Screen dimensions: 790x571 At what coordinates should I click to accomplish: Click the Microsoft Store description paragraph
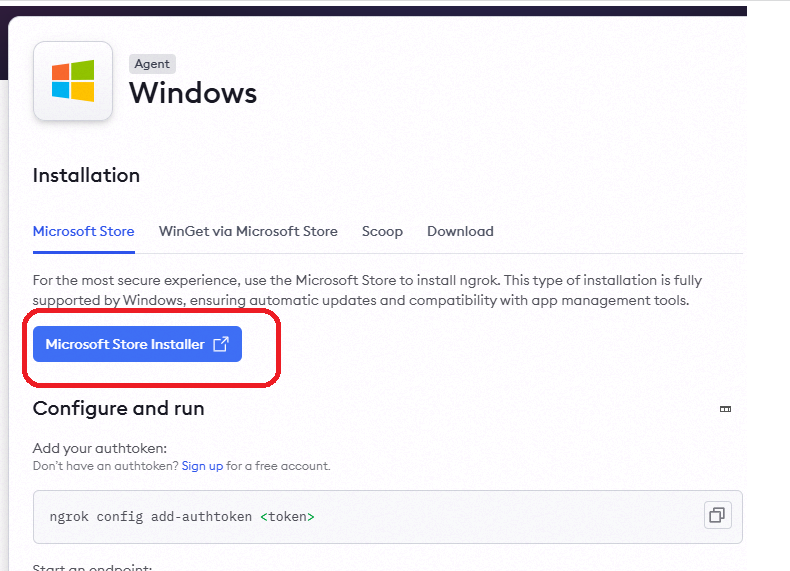click(367, 290)
